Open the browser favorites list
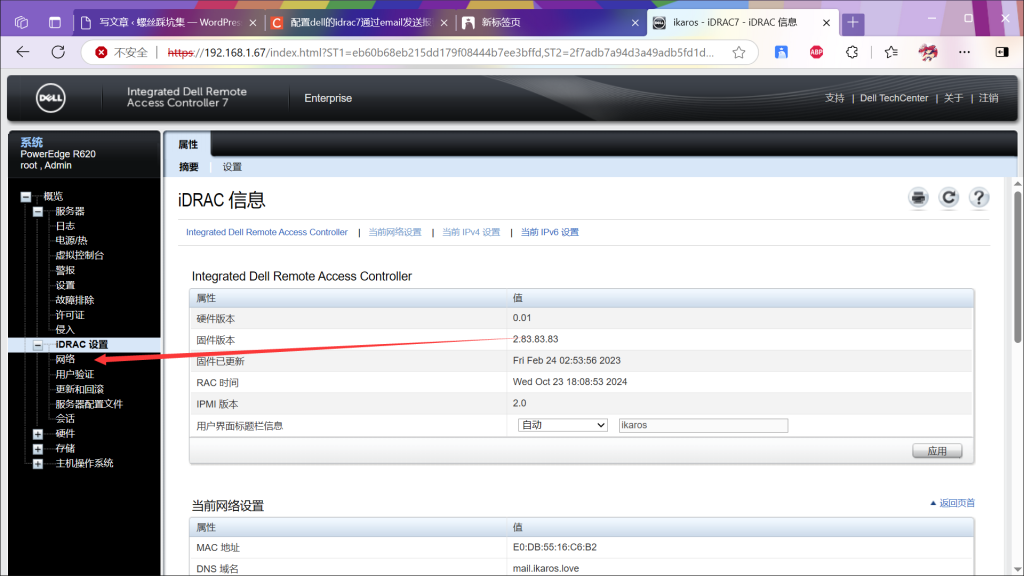Screen dimensions: 1024x576 pos(891,52)
